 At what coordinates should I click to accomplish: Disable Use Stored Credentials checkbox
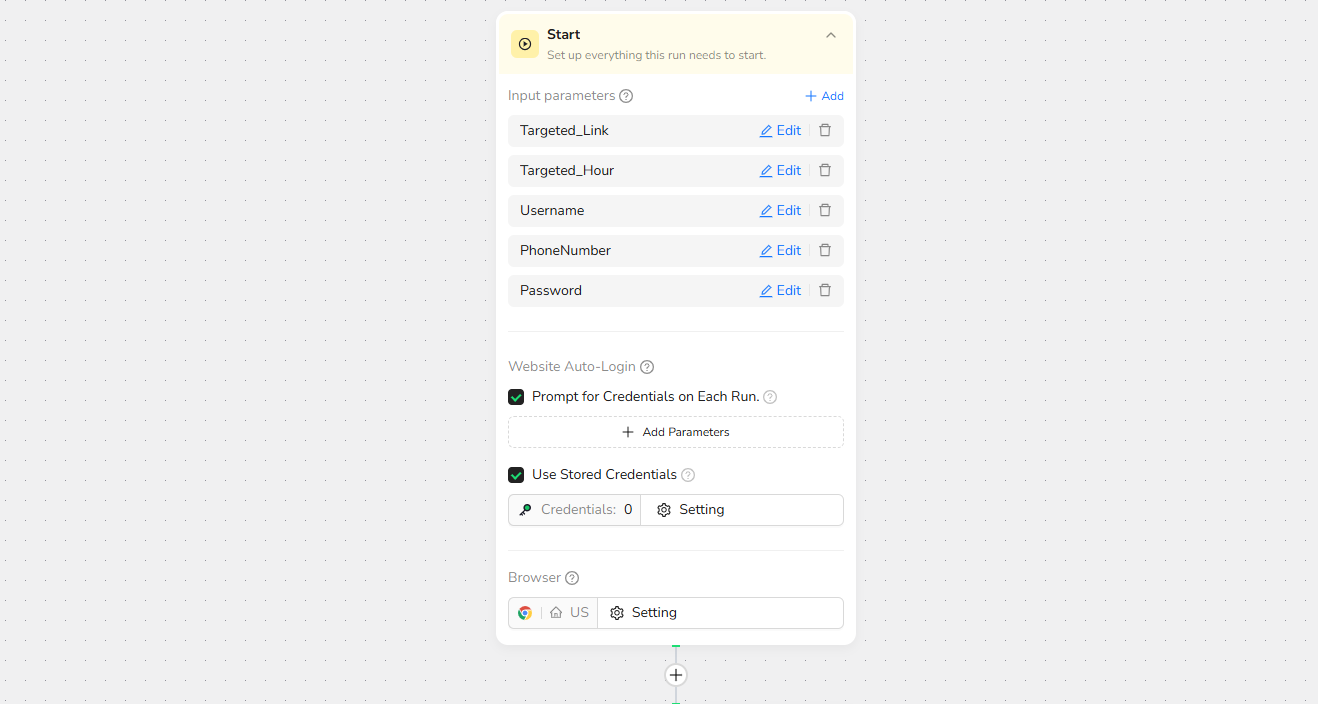point(516,475)
